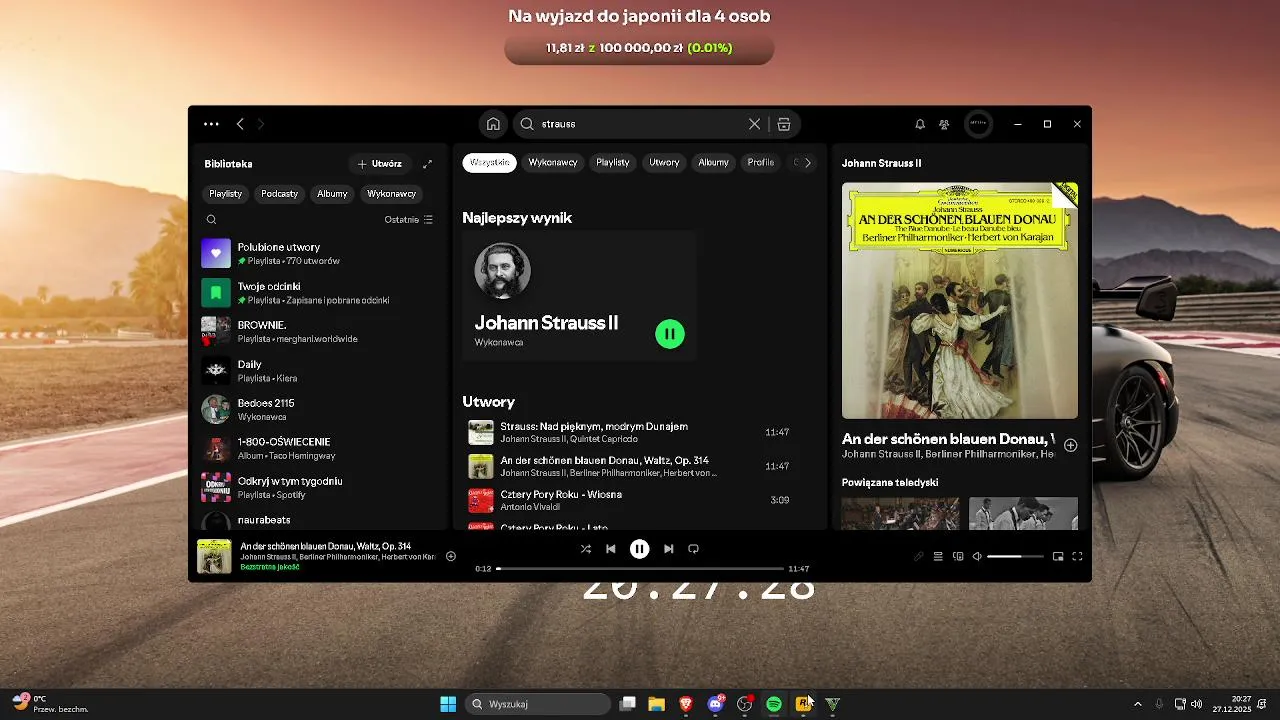The height and width of the screenshot is (720, 1280).
Task: Open the lyrics microphone icon
Action: click(919, 557)
